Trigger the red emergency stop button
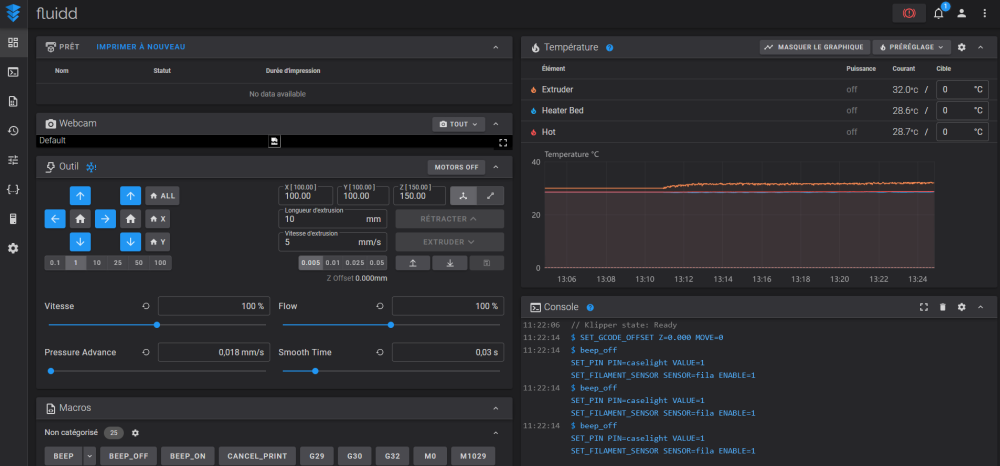1000x466 pixels. point(909,13)
